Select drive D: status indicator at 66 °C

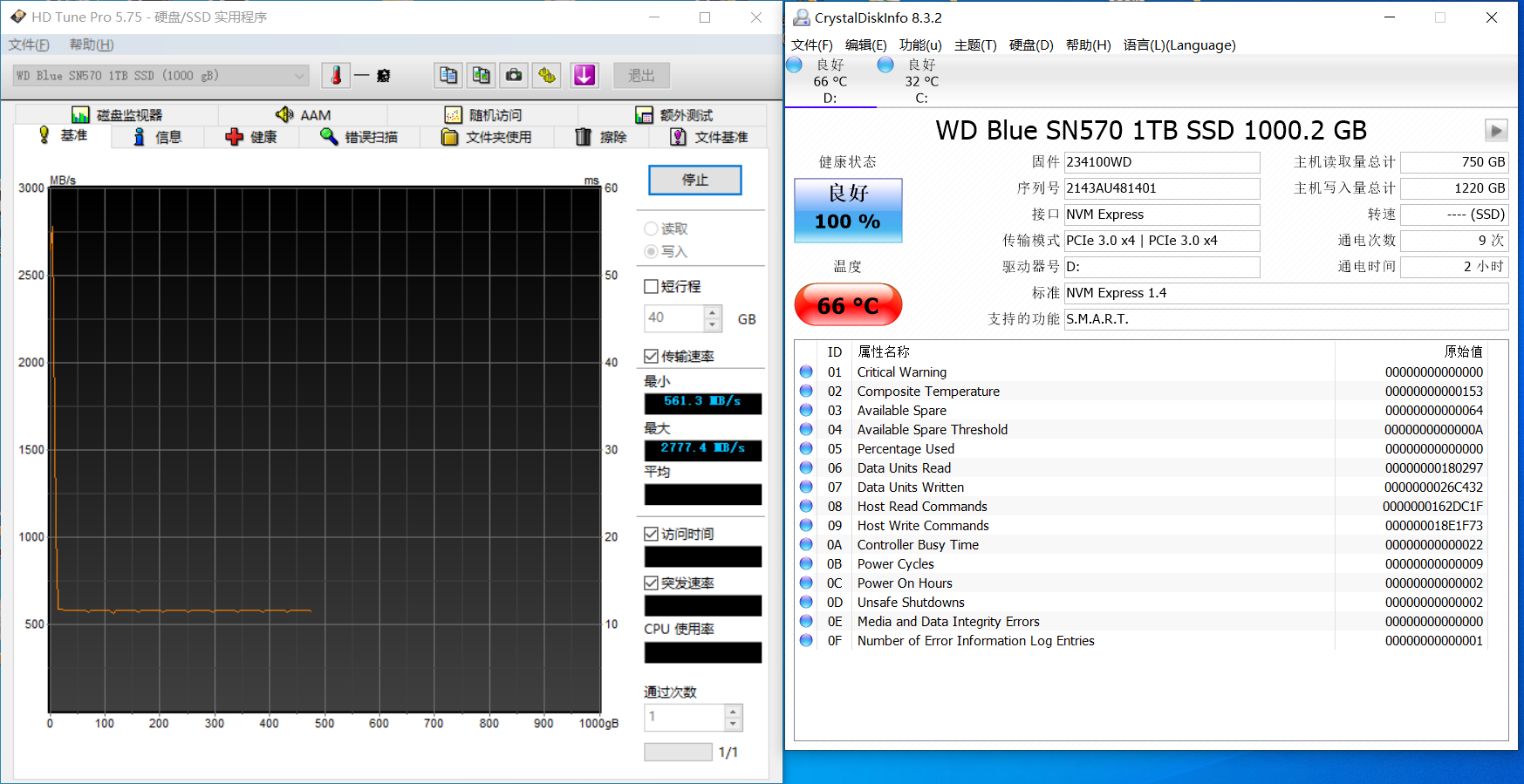830,81
